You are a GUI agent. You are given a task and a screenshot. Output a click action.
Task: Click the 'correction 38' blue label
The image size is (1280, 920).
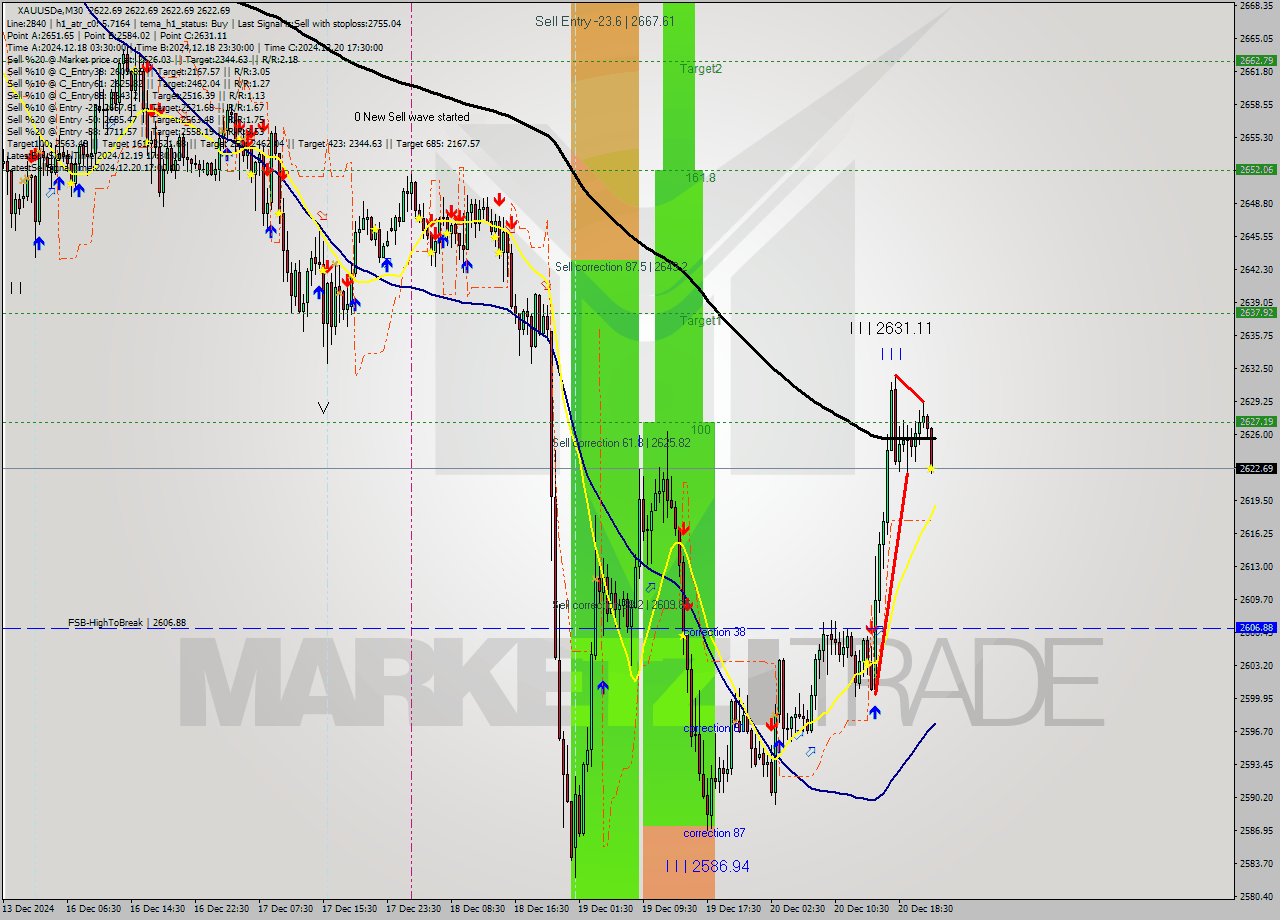714,632
